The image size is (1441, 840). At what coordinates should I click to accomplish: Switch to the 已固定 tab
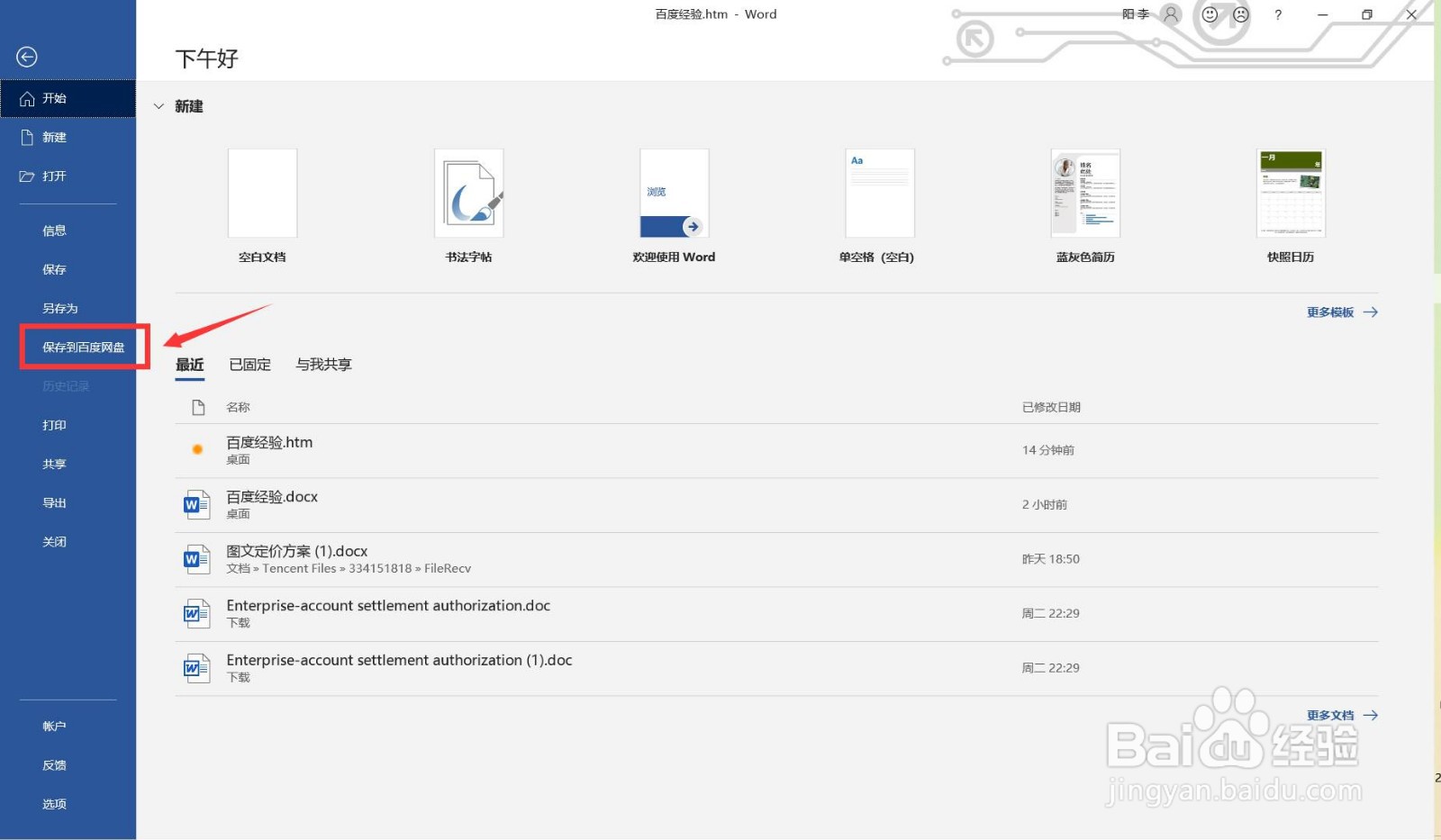pyautogui.click(x=249, y=365)
